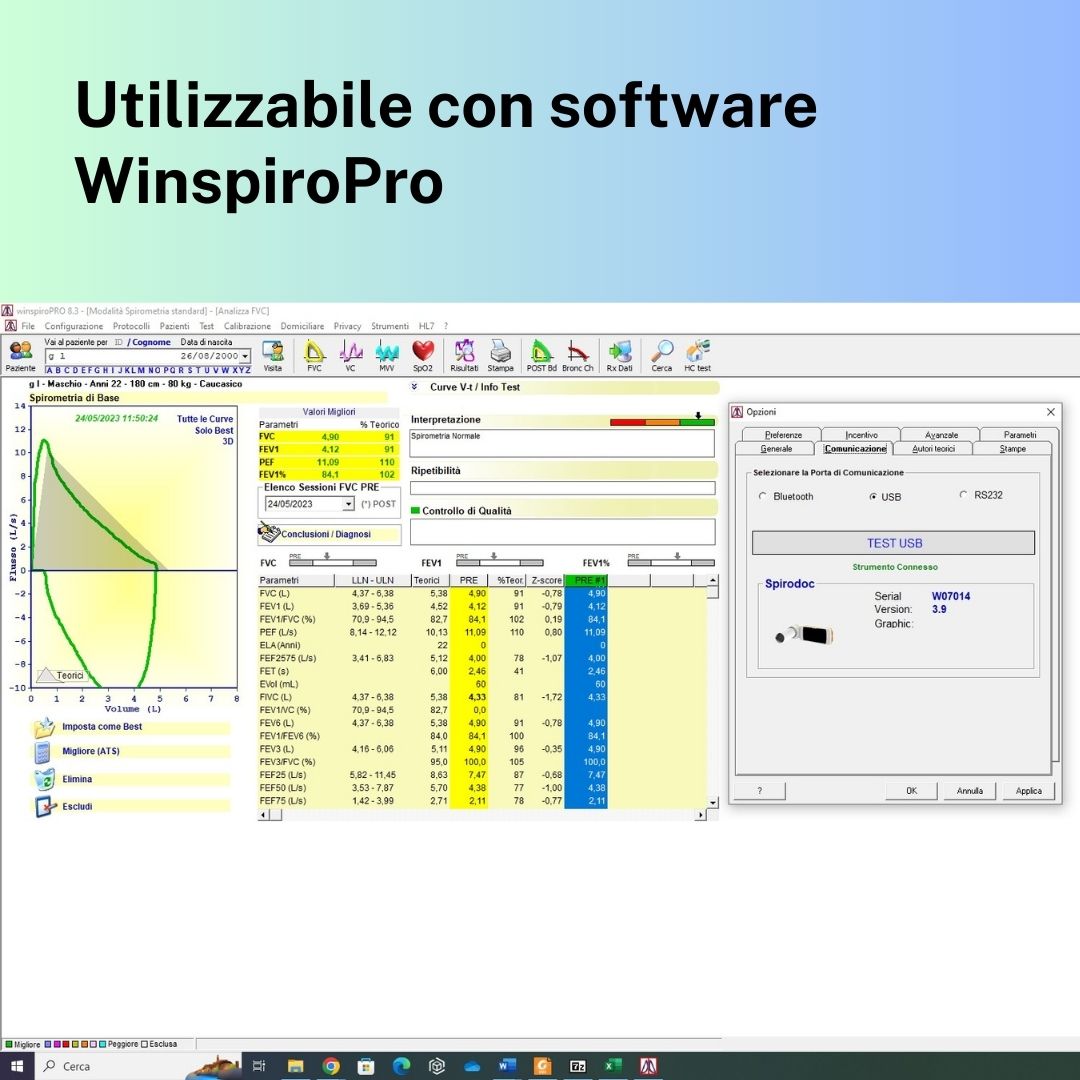The height and width of the screenshot is (1080, 1080).
Task: Switch to the Avanzate tab
Action: 941,435
